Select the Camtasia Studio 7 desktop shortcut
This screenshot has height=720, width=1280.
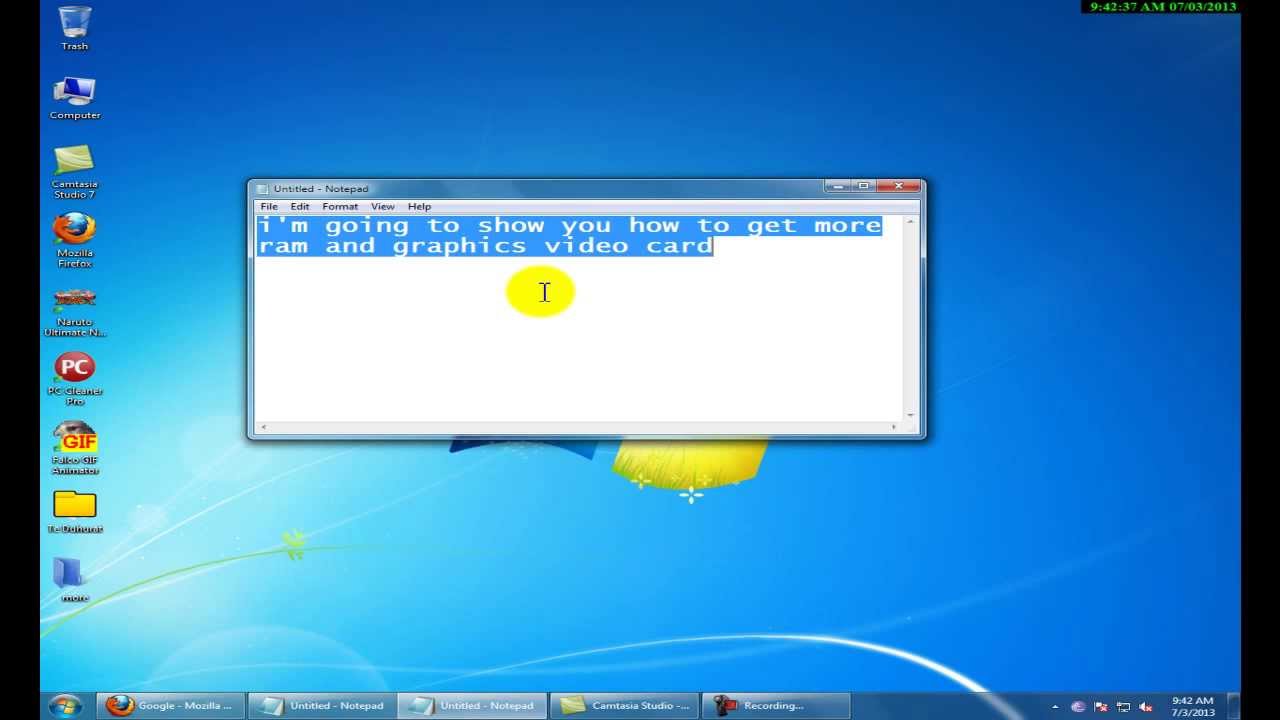75,171
